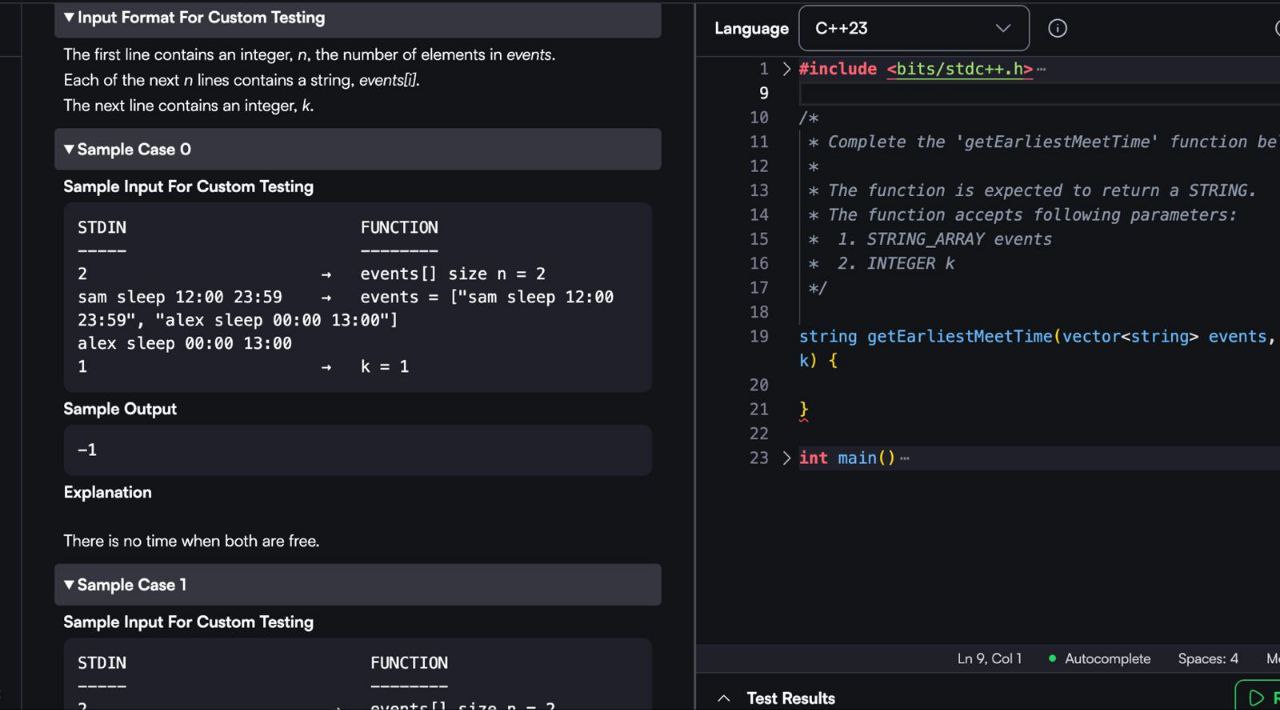Unfold the collapsed #include block arrow
This screenshot has height=710, width=1280.
point(786,69)
